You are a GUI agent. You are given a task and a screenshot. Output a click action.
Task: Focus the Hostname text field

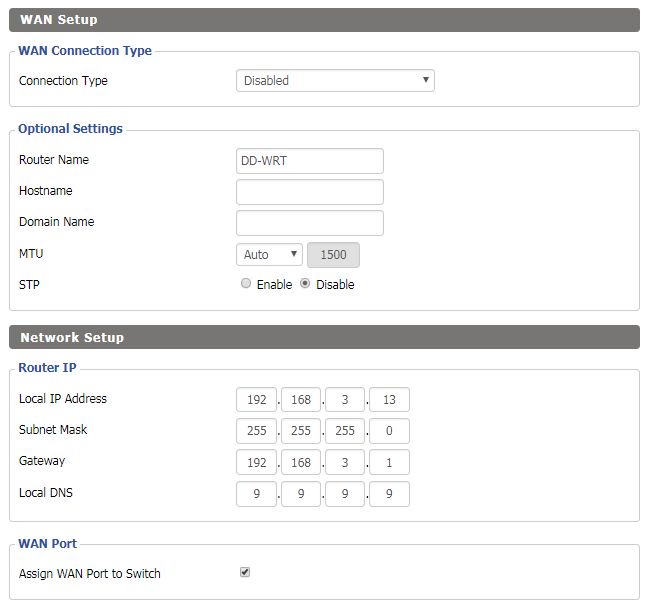click(x=309, y=192)
